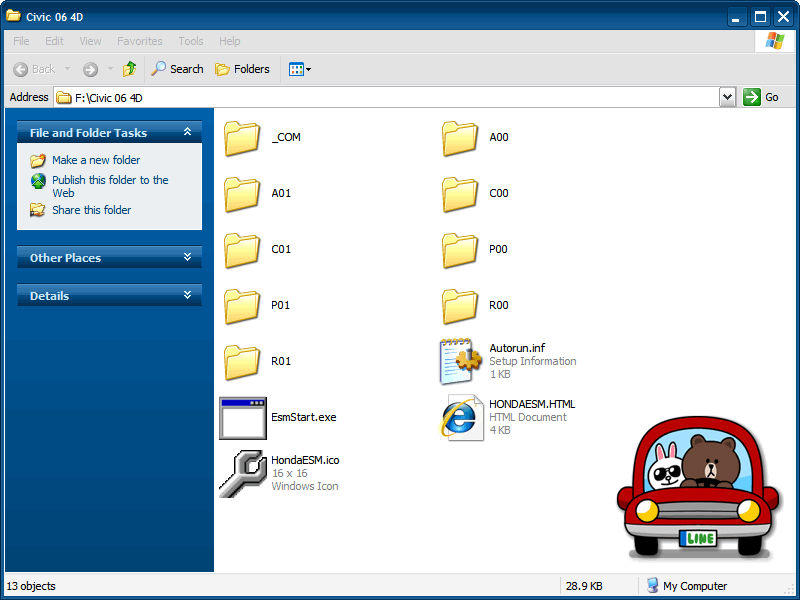Click the publish to Web globe icon

tap(38, 181)
